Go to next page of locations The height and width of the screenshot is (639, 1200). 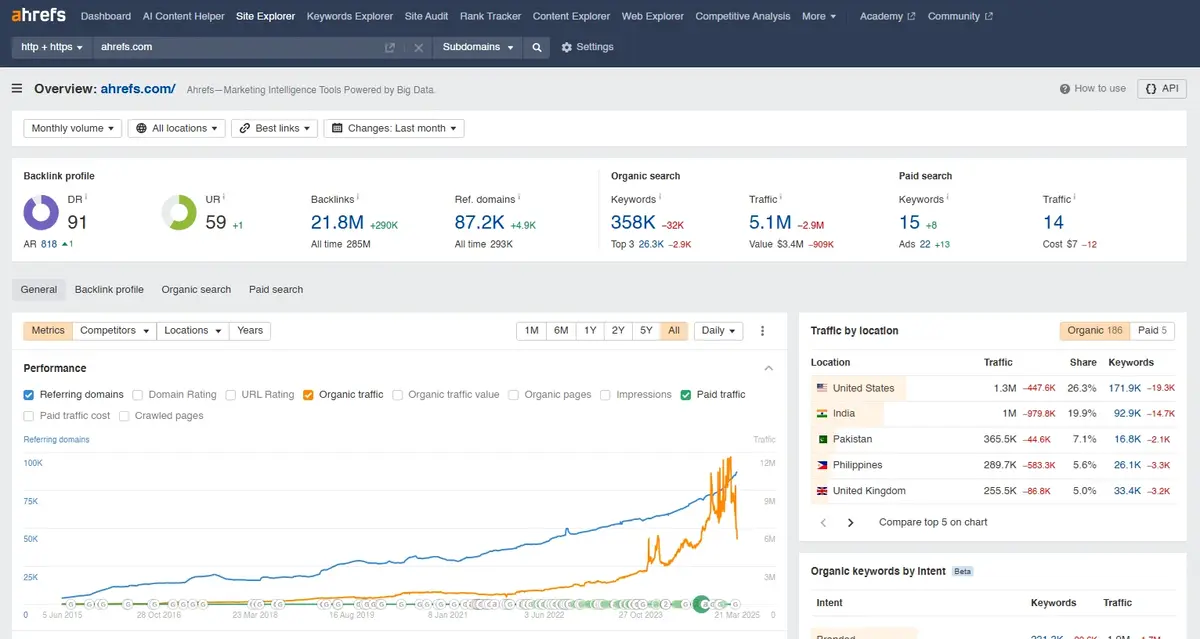pyautogui.click(x=851, y=522)
